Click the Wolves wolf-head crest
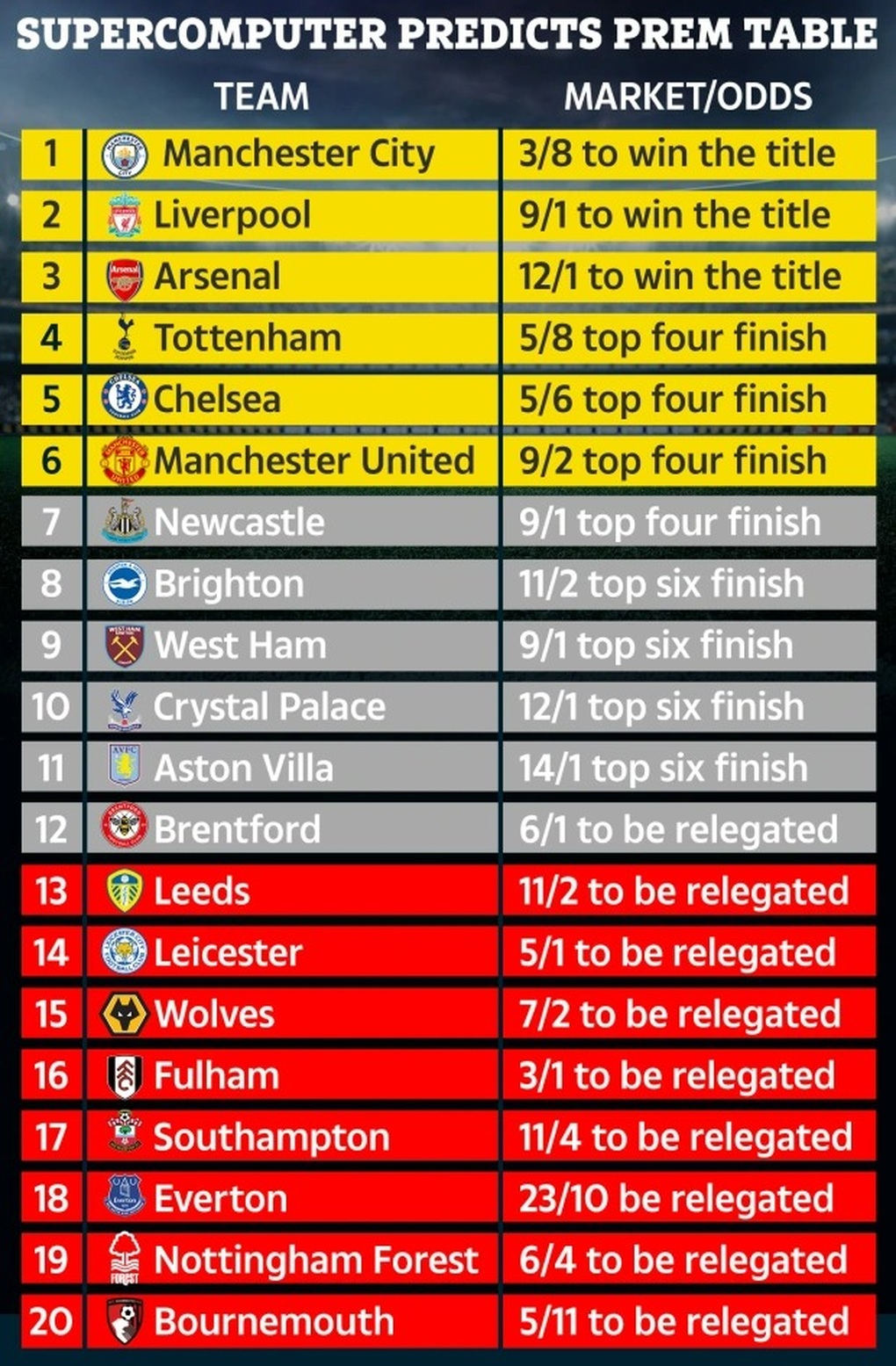This screenshot has height=1366, width=896. (x=124, y=1015)
